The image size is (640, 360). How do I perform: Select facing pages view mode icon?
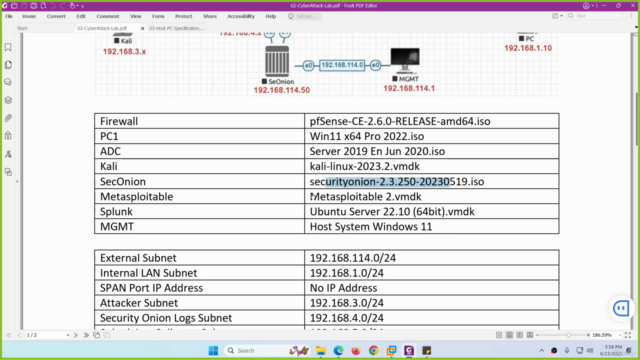point(520,335)
